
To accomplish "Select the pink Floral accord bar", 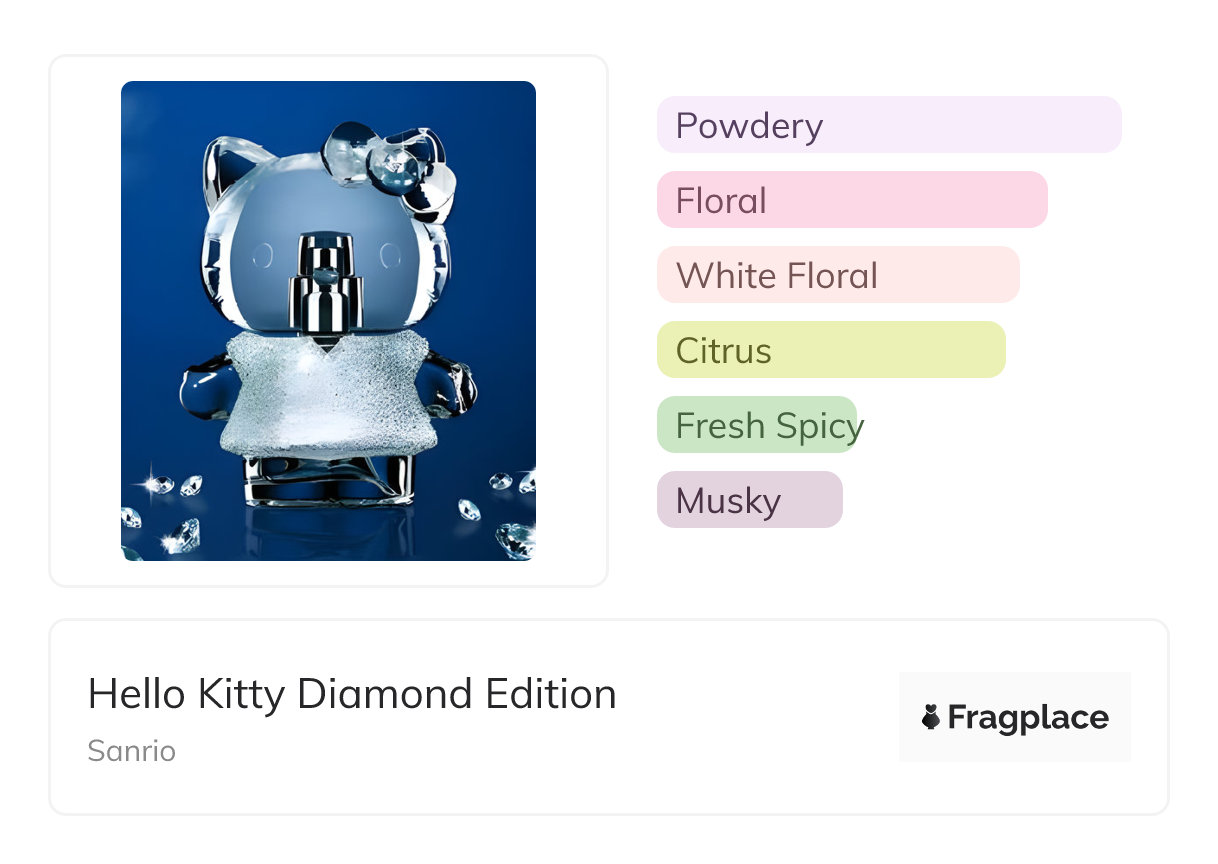I will pos(851,200).
